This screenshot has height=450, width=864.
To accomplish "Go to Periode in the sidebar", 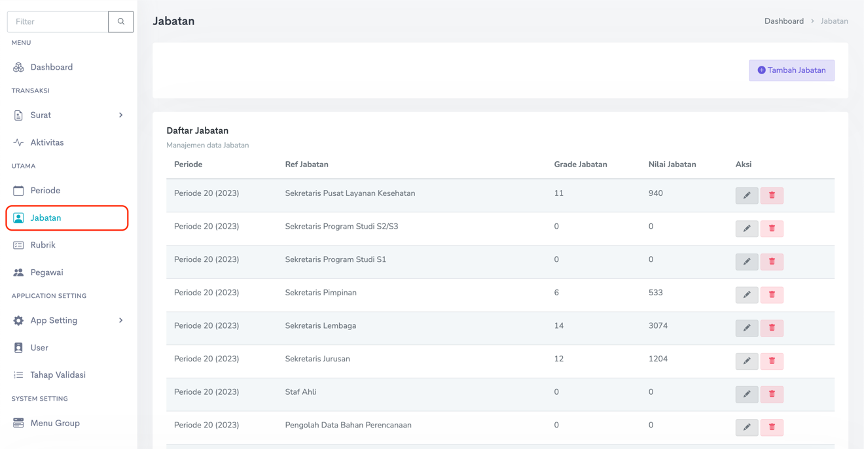I will 45,190.
